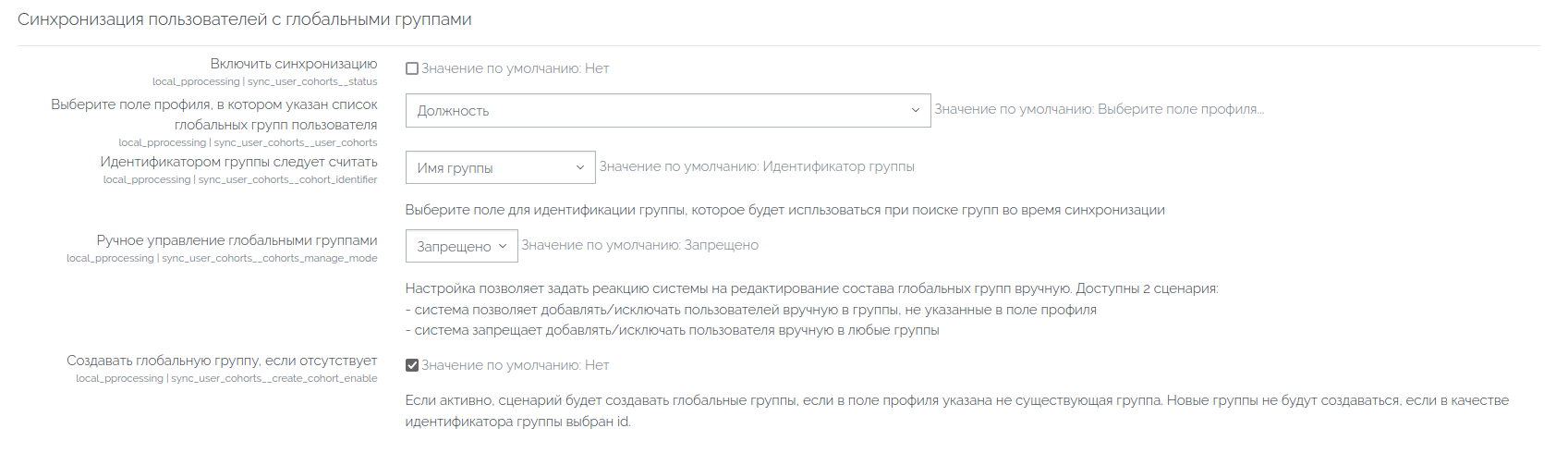This screenshot has width=1568, height=453.
Task: Click the default value text 'Запрещено'
Action: (722, 245)
